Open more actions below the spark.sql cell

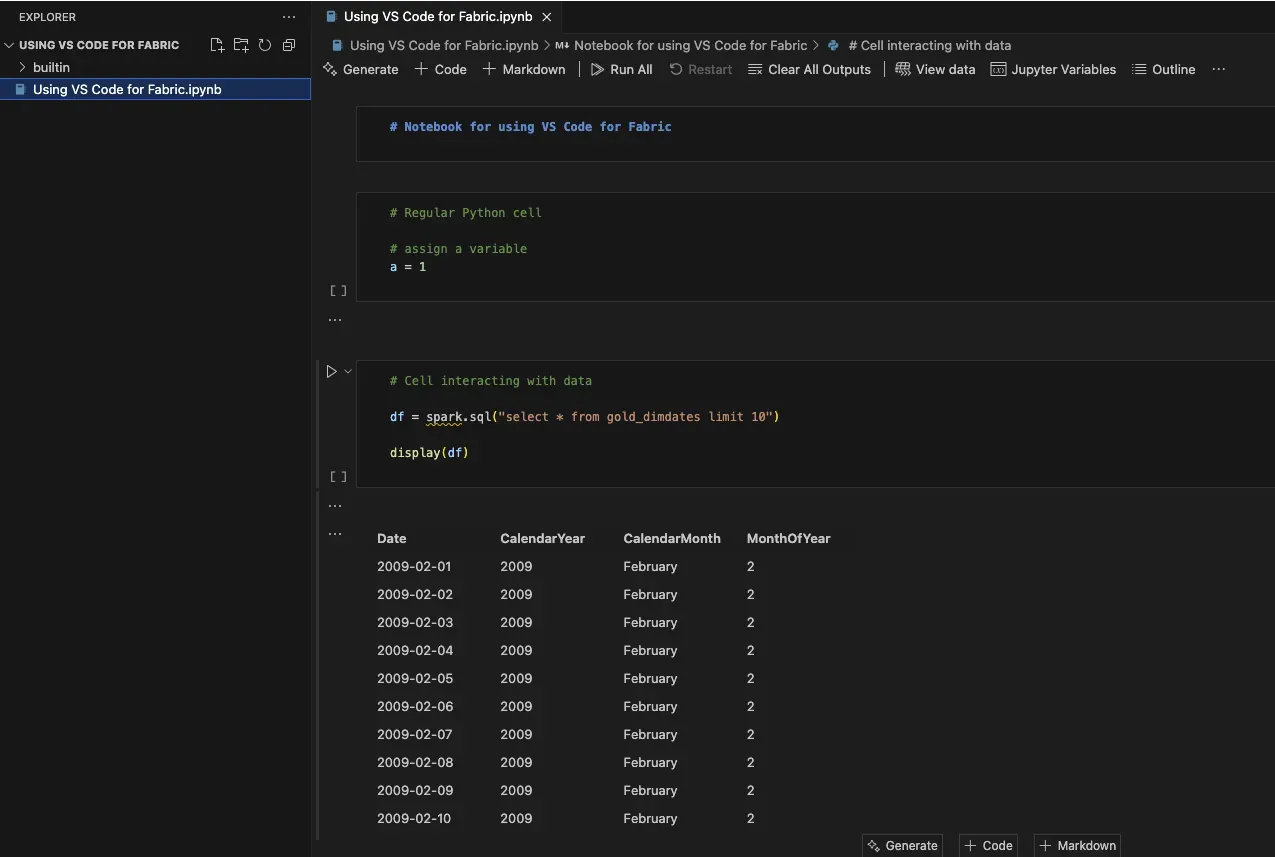click(x=335, y=506)
